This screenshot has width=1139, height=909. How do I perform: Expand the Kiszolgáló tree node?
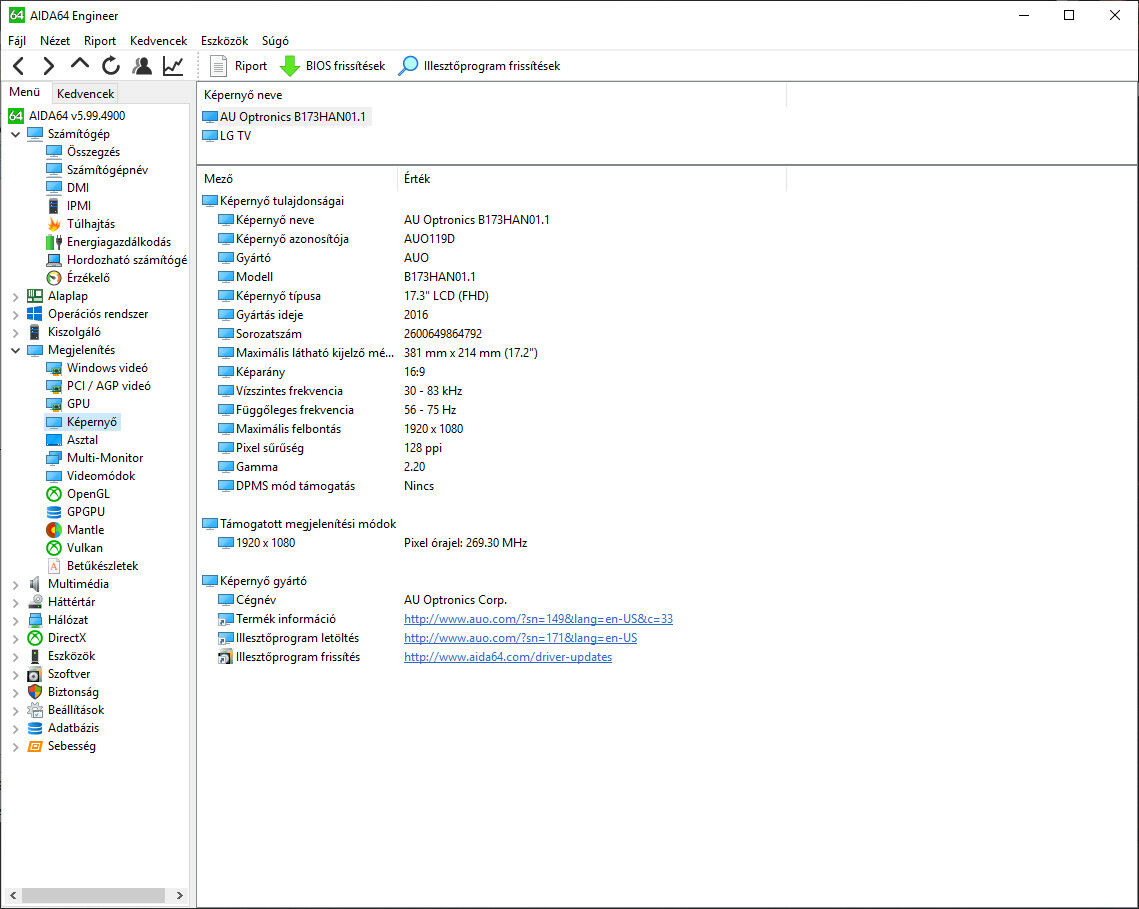click(15, 333)
